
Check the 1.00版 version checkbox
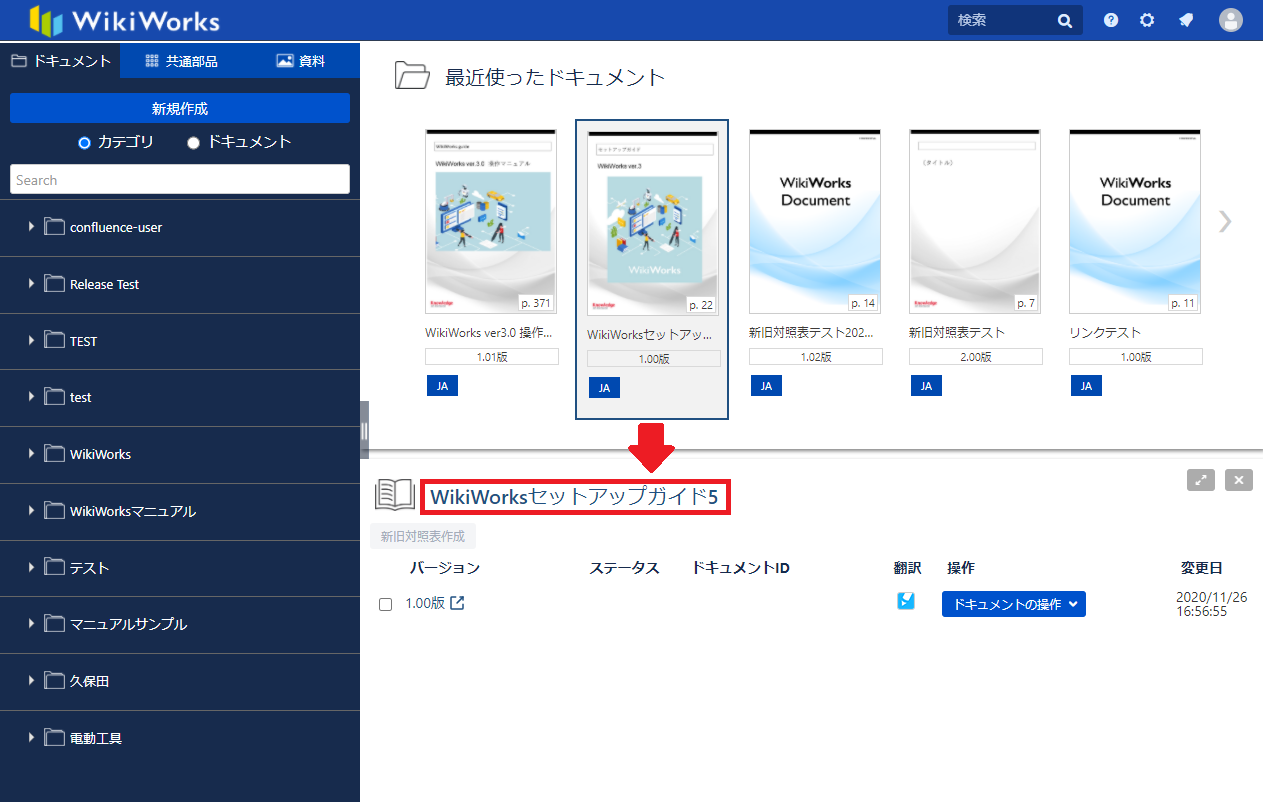point(385,604)
